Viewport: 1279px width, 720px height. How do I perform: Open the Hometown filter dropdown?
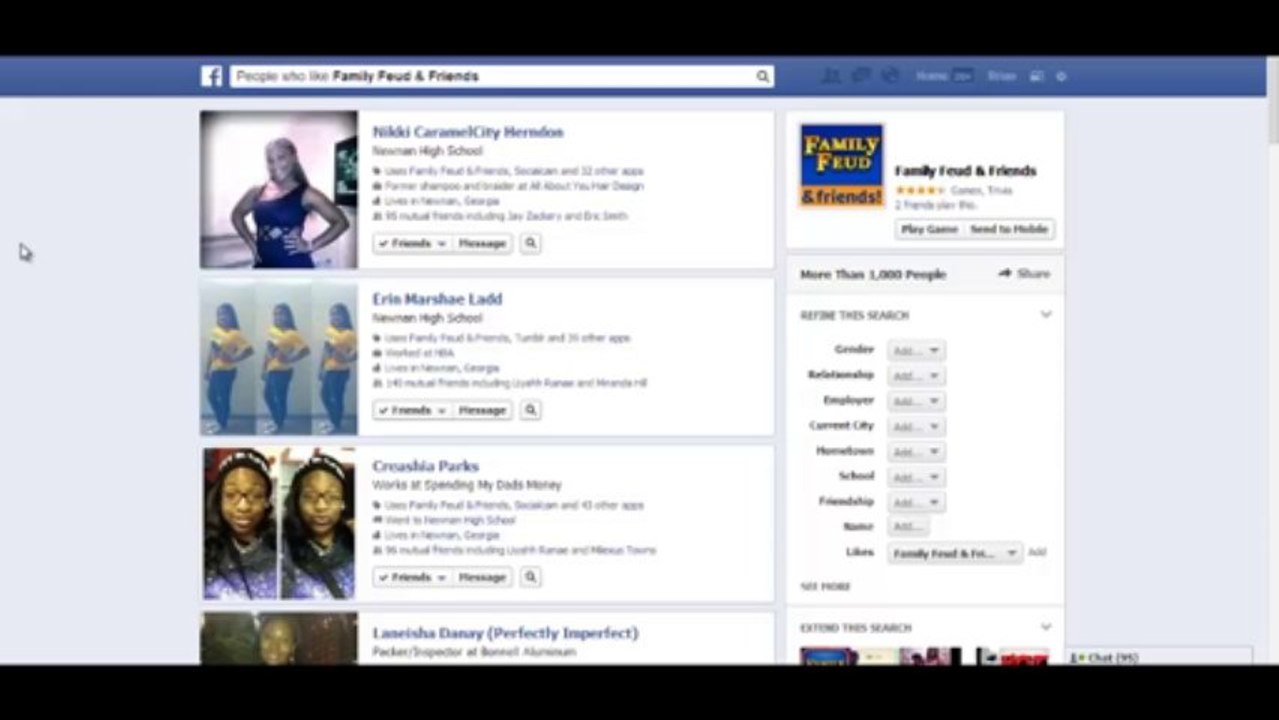(x=916, y=452)
